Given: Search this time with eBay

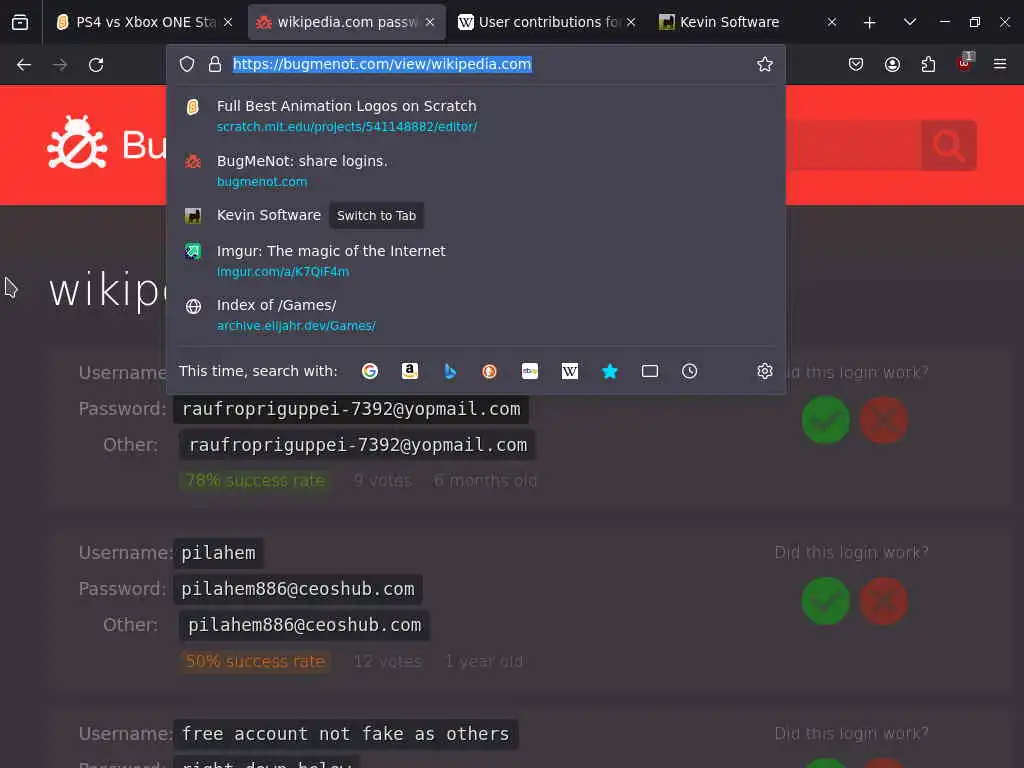Looking at the screenshot, I should pyautogui.click(x=530, y=371).
